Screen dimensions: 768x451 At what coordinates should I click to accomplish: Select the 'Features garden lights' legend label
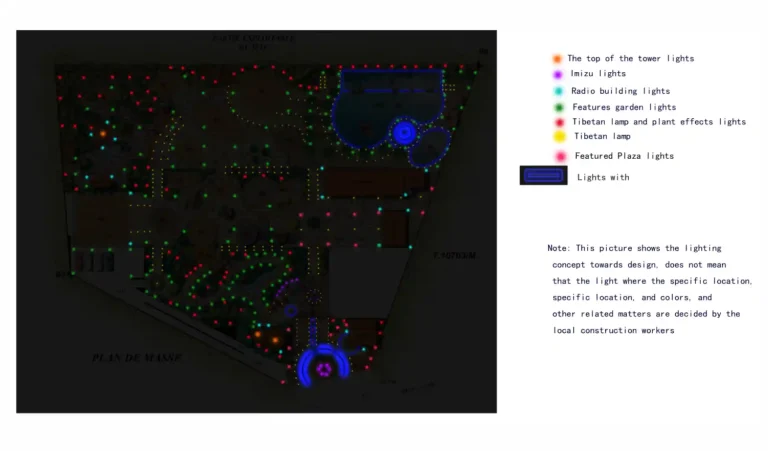pyautogui.click(x=624, y=107)
